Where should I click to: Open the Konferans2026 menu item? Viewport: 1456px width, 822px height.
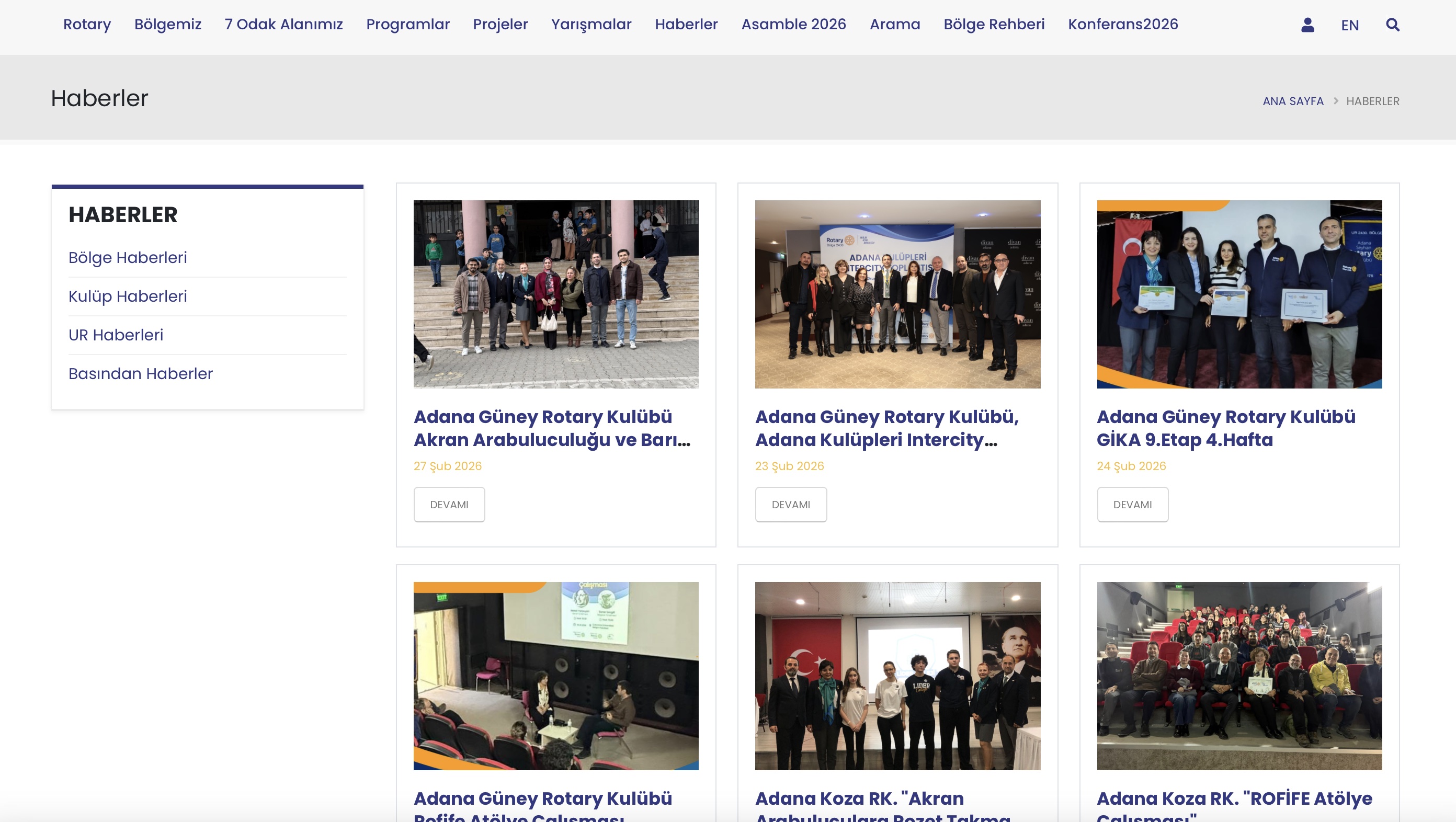pos(1122,24)
